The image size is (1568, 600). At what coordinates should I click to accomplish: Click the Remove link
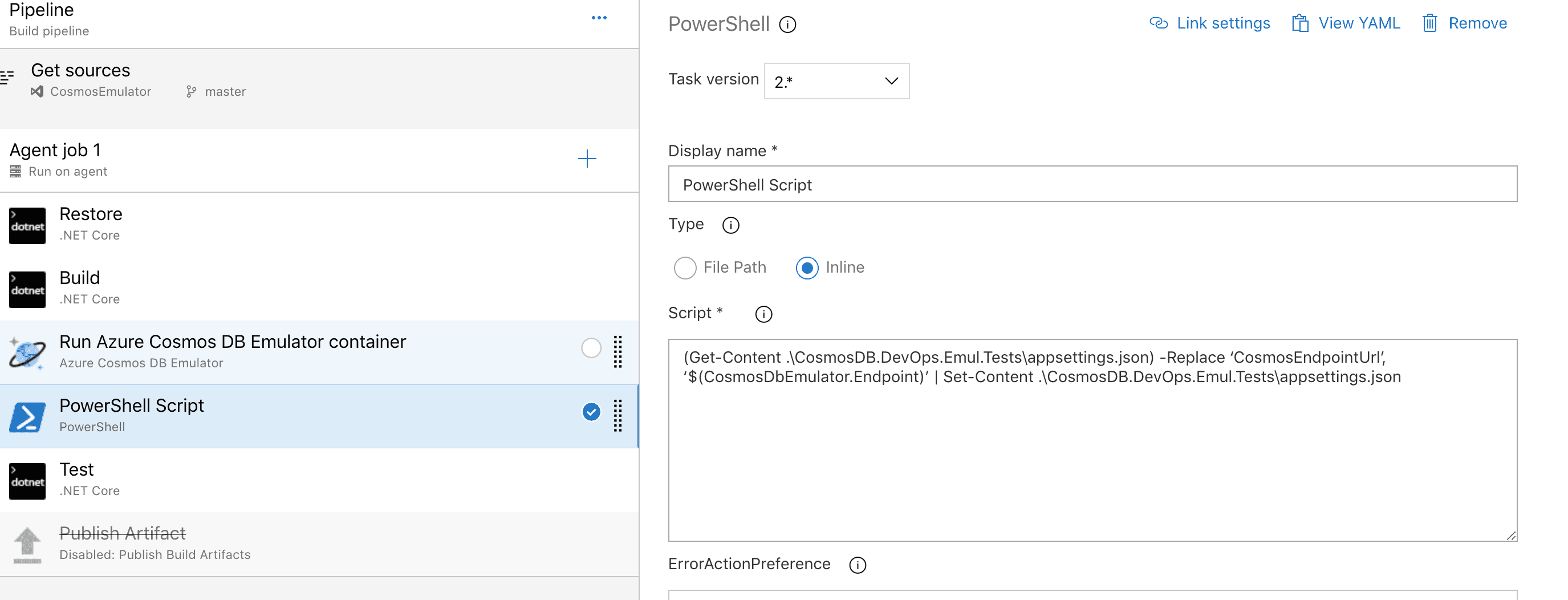1477,23
